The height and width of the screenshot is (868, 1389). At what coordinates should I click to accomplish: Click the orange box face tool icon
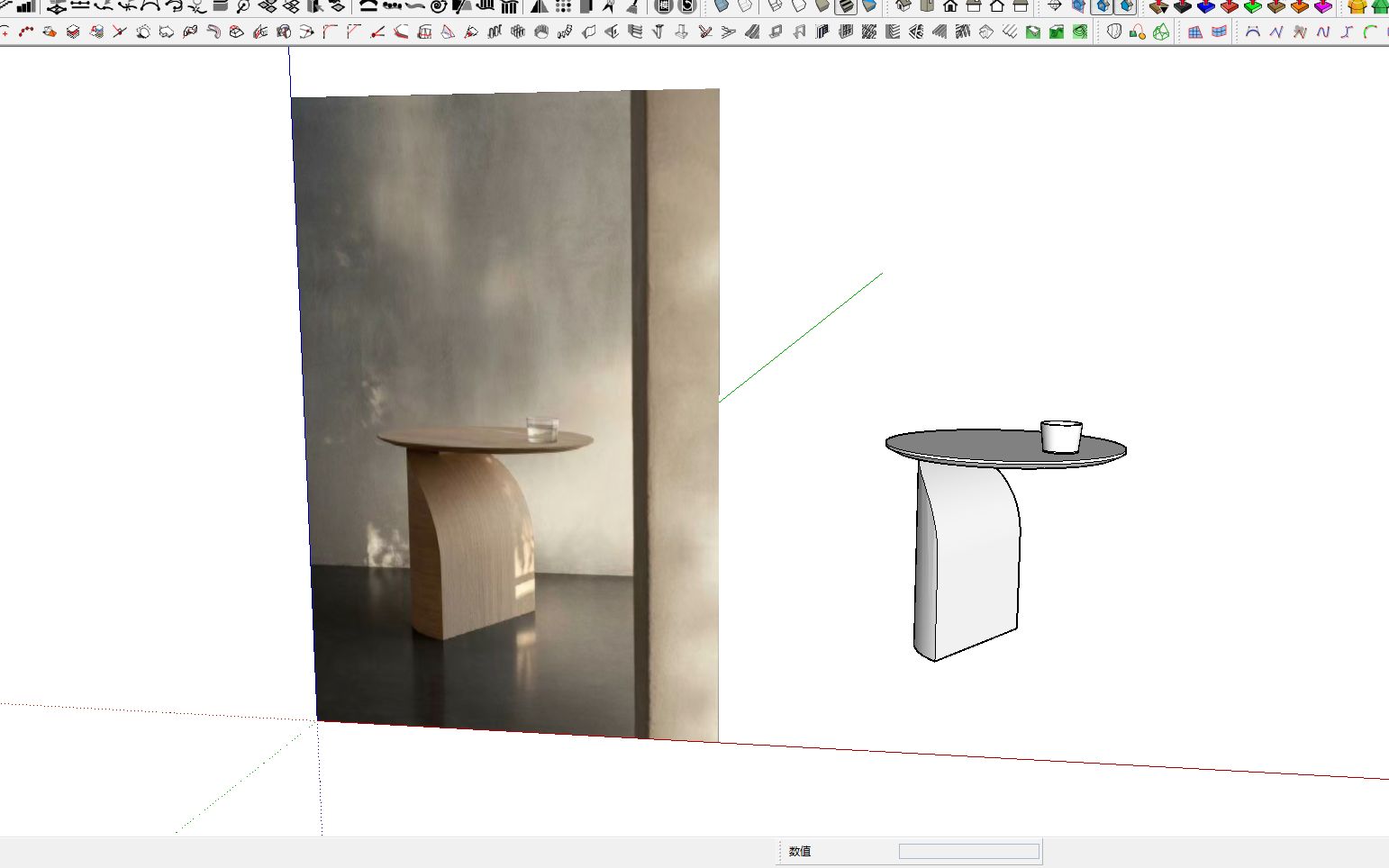coord(50,32)
